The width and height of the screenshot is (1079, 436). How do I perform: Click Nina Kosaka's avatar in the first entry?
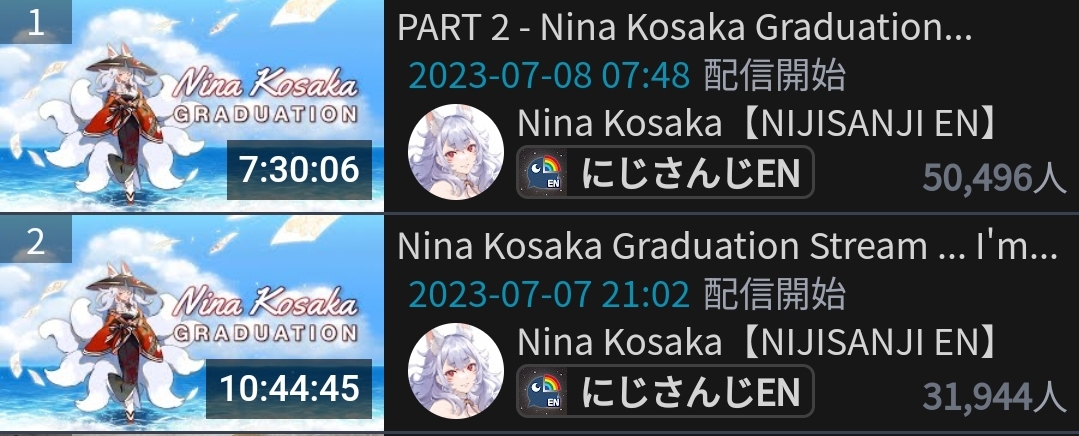(456, 152)
